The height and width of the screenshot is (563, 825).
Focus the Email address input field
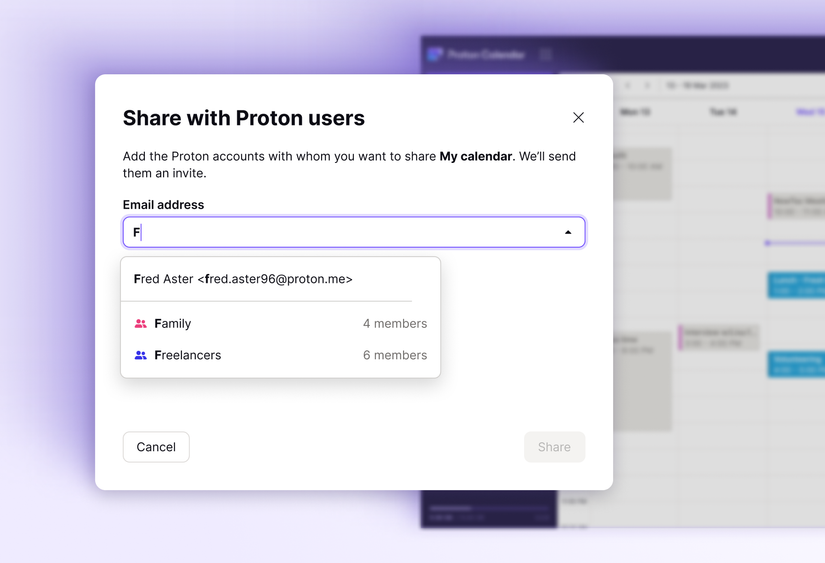click(x=340, y=232)
